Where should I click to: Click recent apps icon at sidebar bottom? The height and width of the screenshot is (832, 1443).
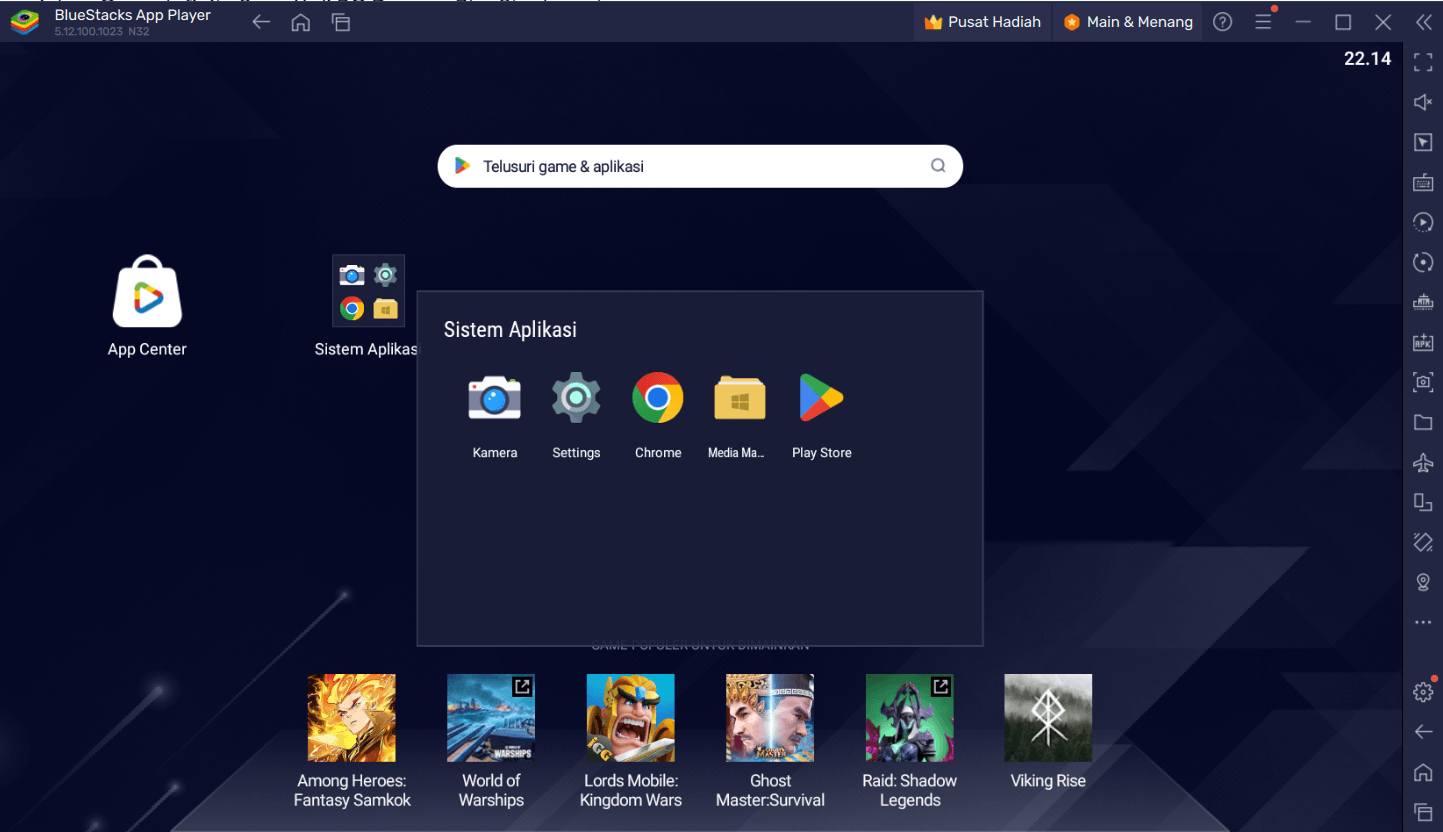[x=1423, y=811]
